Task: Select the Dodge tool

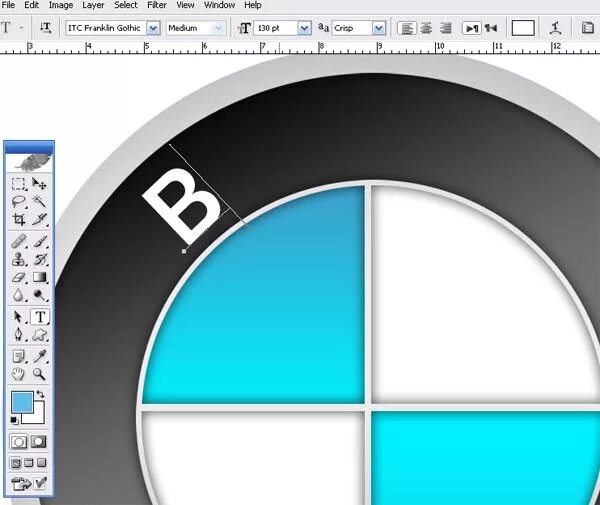Action: [39, 295]
